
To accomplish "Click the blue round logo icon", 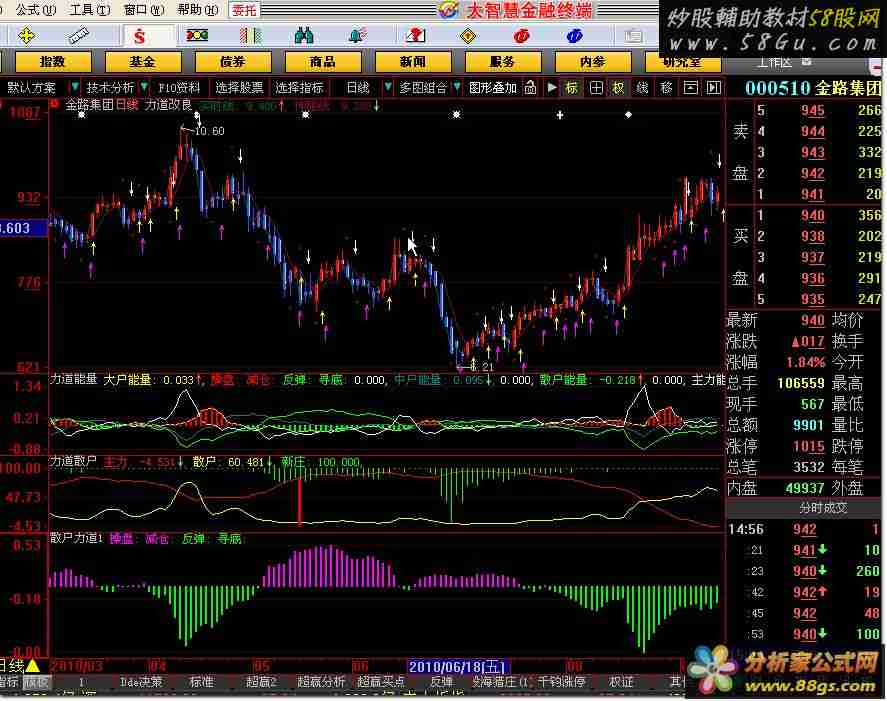I will tap(575, 36).
